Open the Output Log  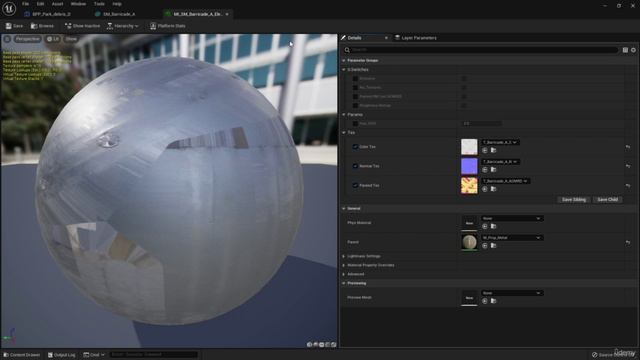point(62,355)
